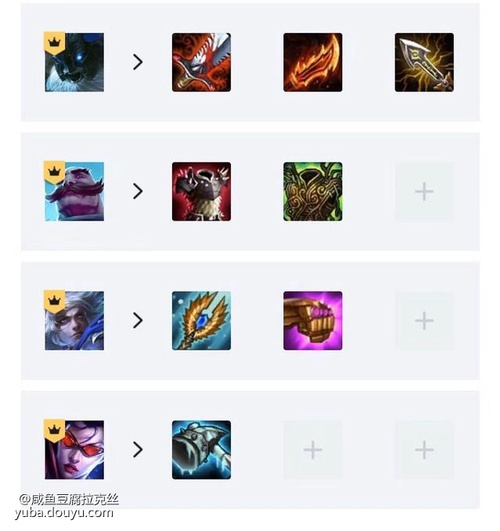
Task: Select the white-haired champion portrait
Action: (74, 321)
